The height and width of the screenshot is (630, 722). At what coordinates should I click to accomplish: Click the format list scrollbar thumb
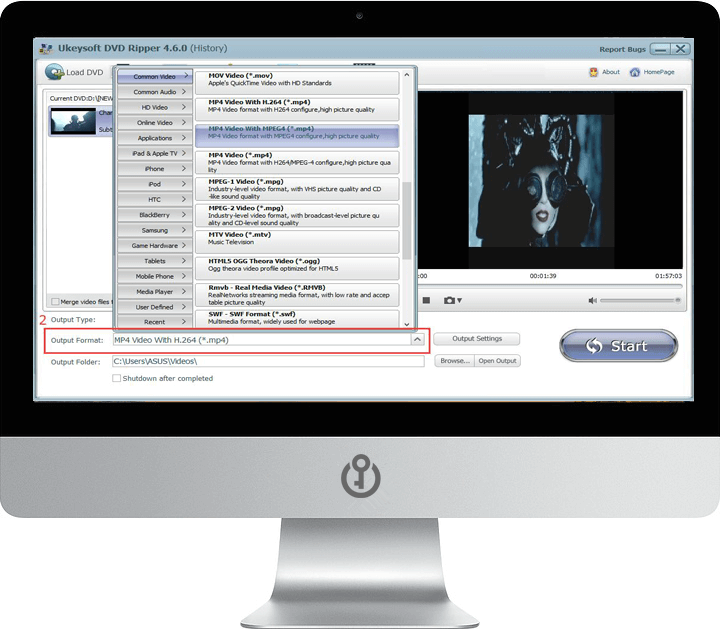pos(406,220)
